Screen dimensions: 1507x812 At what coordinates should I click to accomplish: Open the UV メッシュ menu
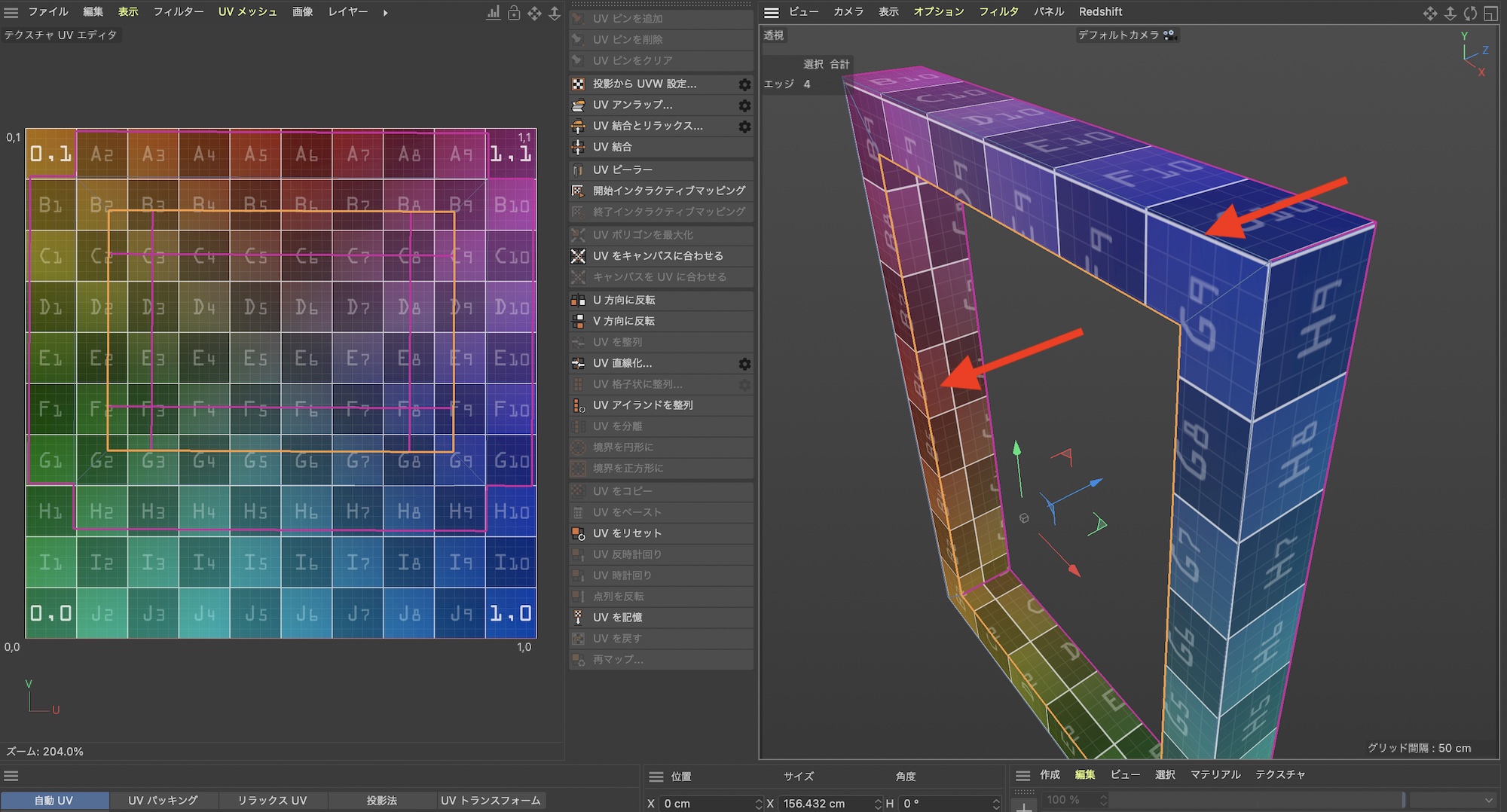point(247,12)
